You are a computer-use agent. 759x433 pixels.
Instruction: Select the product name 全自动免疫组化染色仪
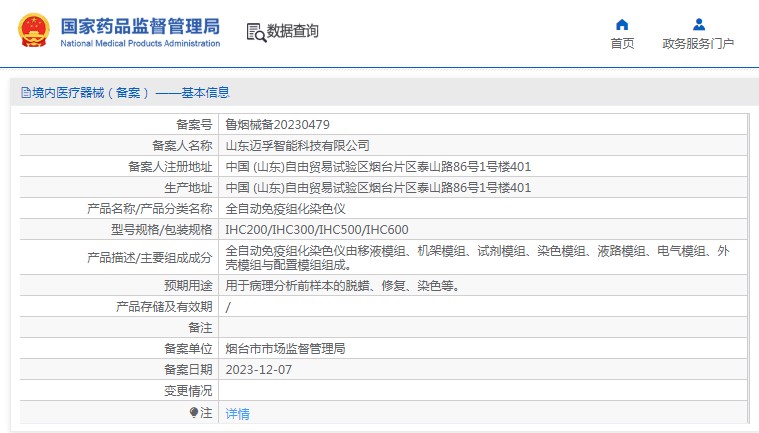[x=285, y=209]
